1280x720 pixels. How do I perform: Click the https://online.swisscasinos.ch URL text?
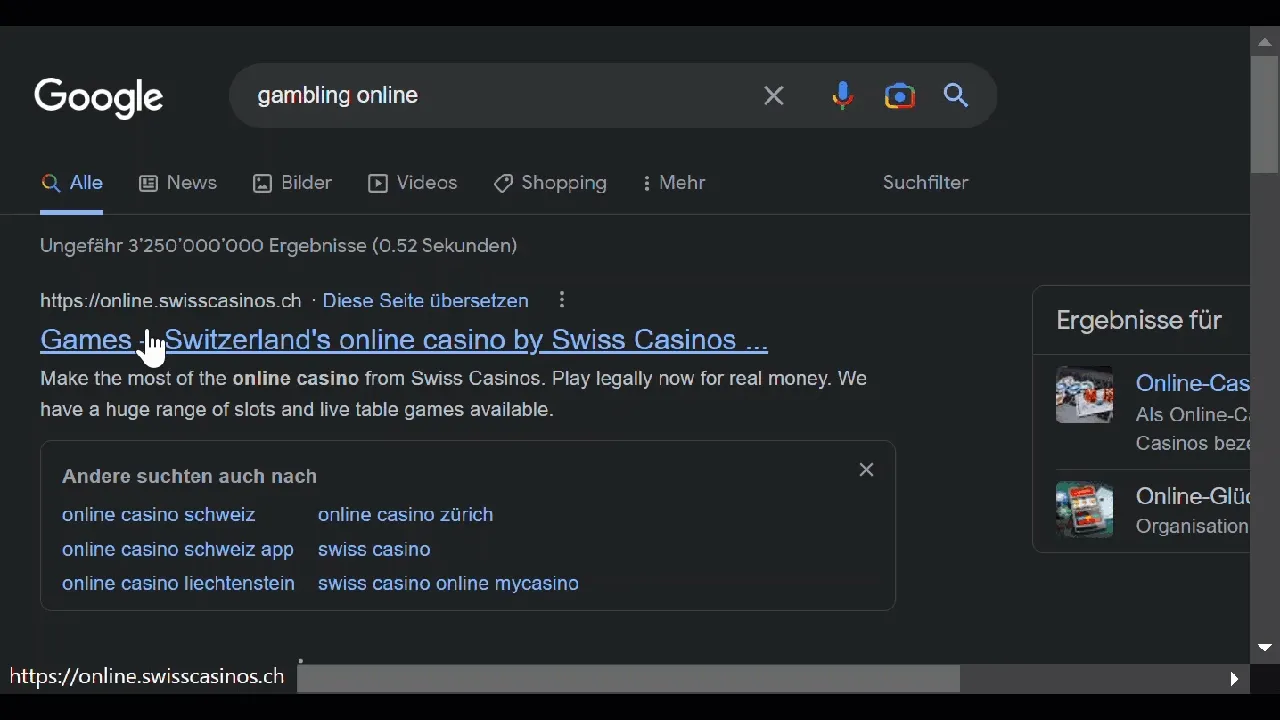pos(170,301)
